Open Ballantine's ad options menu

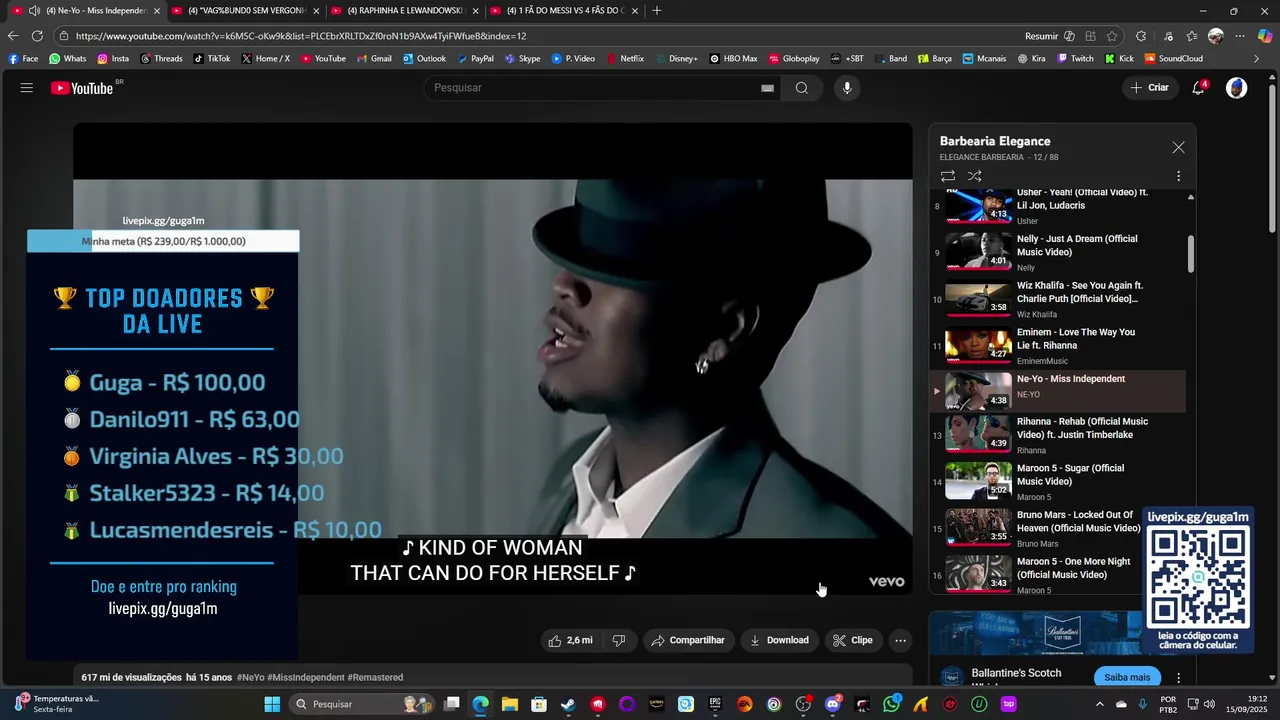pos(1178,677)
